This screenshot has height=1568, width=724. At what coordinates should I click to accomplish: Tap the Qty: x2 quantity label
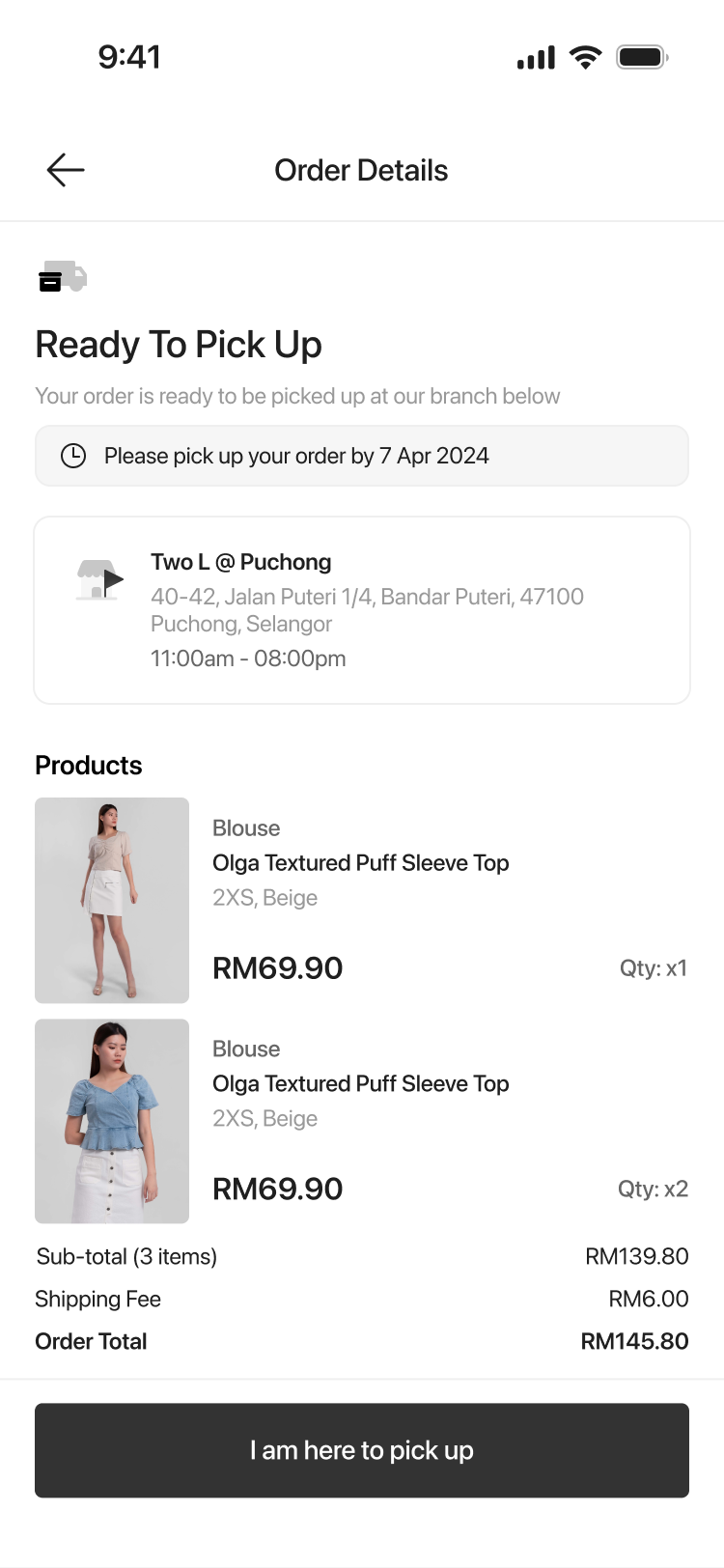653,1189
